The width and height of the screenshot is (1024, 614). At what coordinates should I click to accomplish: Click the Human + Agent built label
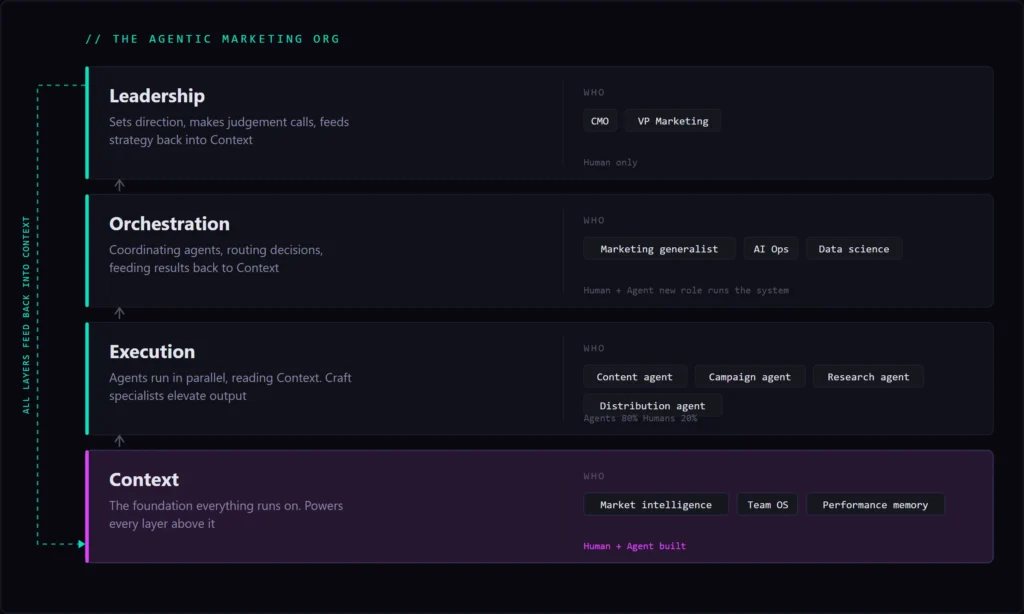click(634, 546)
